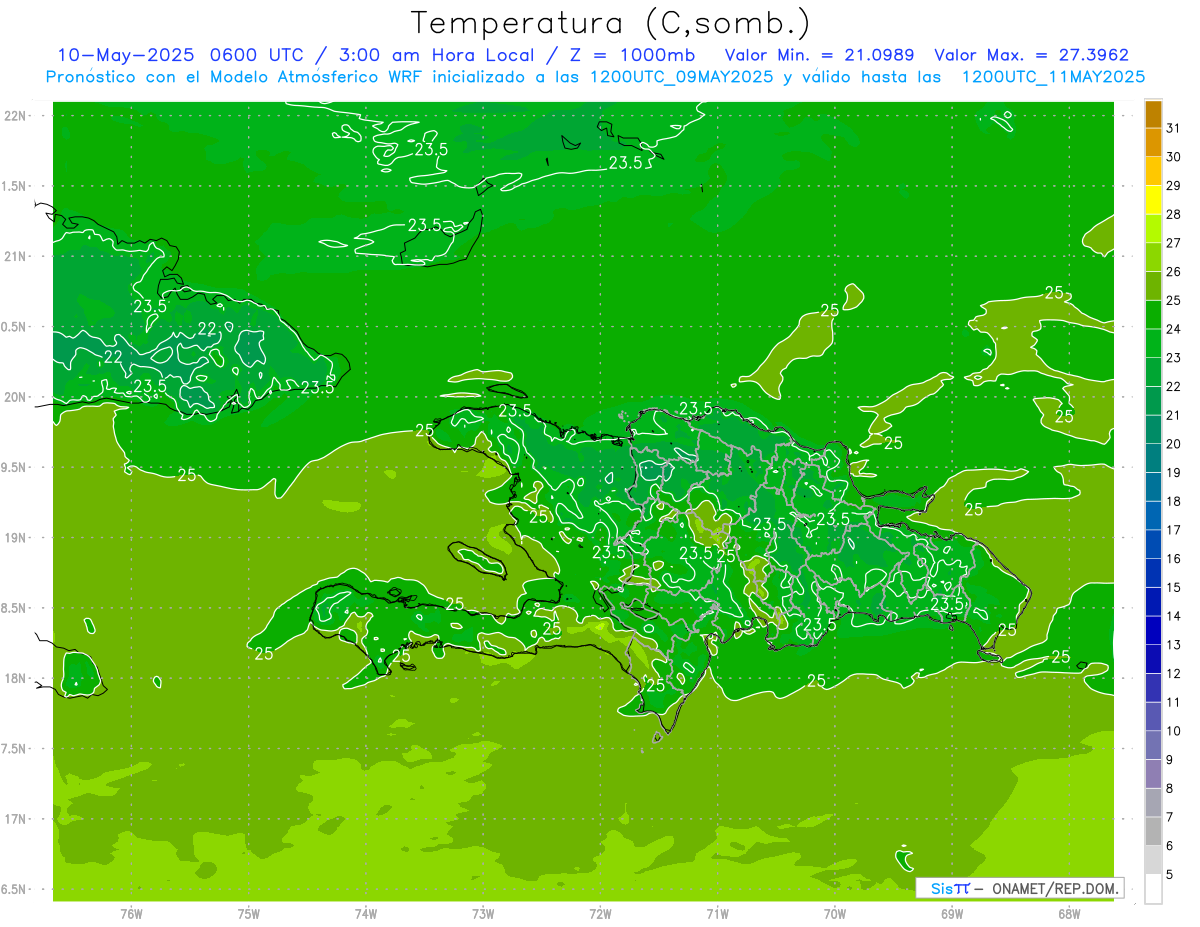
Task: Click the '17N' latitude axis label
Action: (16, 819)
